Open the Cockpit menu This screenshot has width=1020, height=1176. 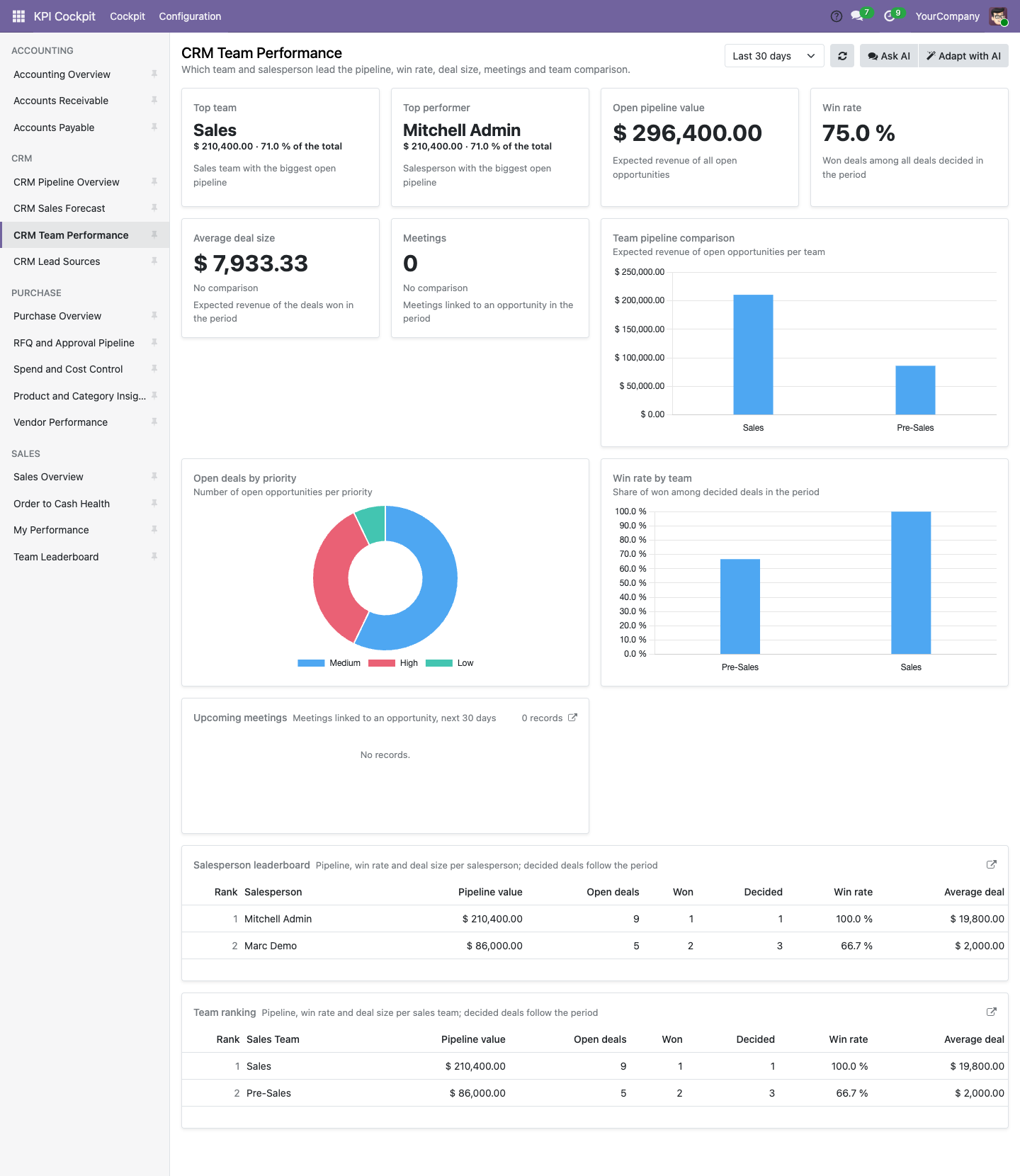click(x=127, y=16)
